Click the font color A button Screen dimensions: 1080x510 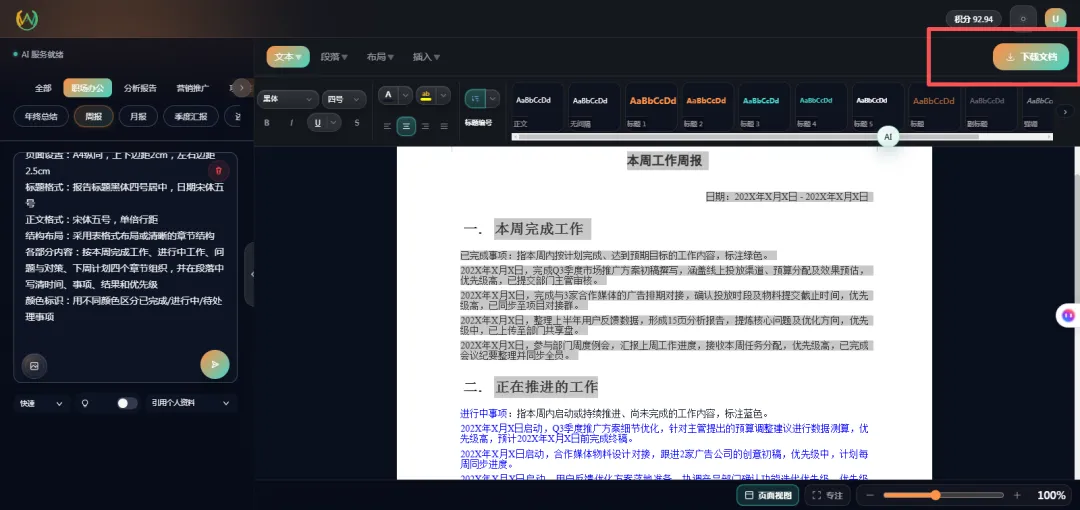(388, 95)
